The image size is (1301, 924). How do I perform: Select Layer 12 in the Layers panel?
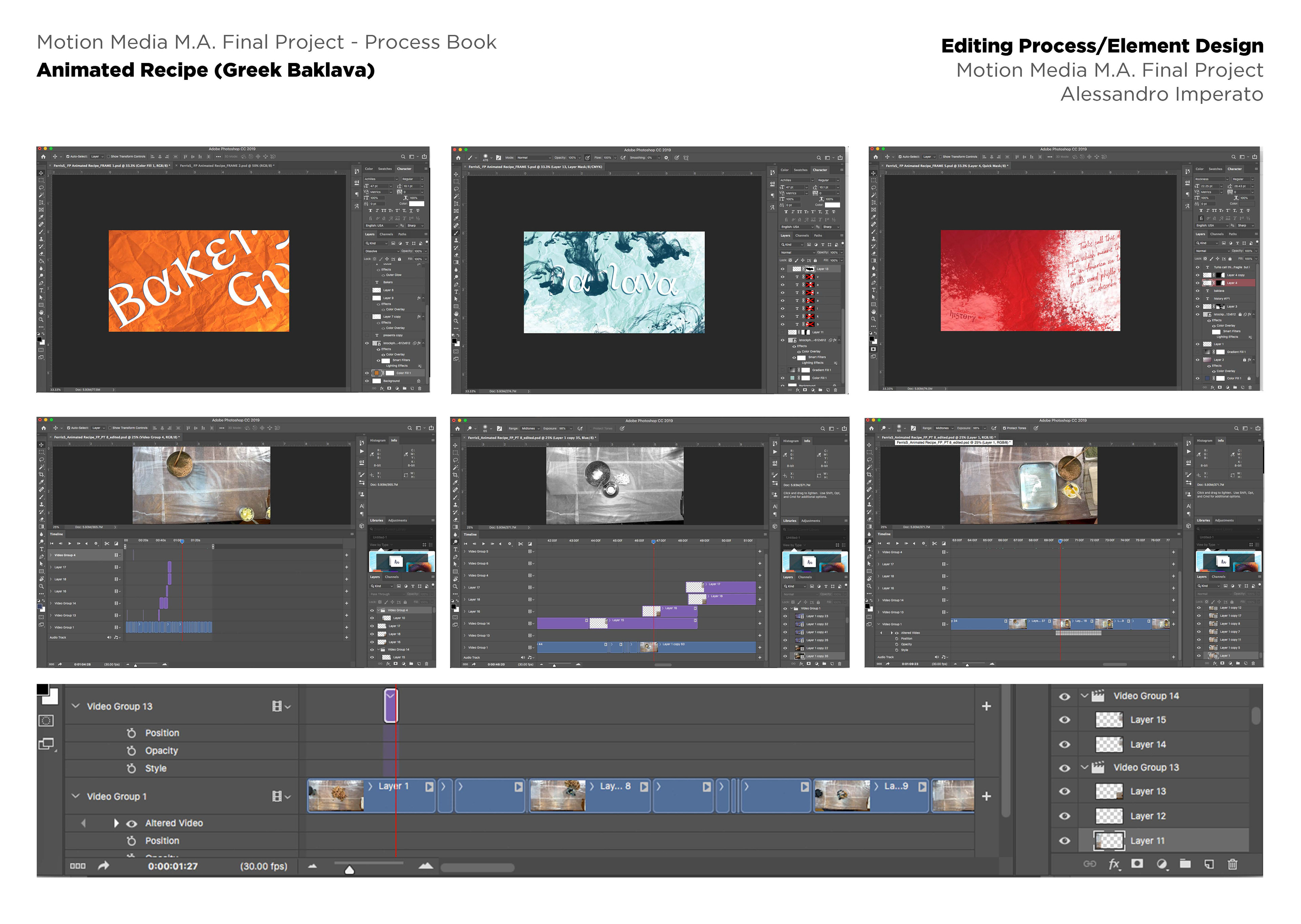[1147, 816]
